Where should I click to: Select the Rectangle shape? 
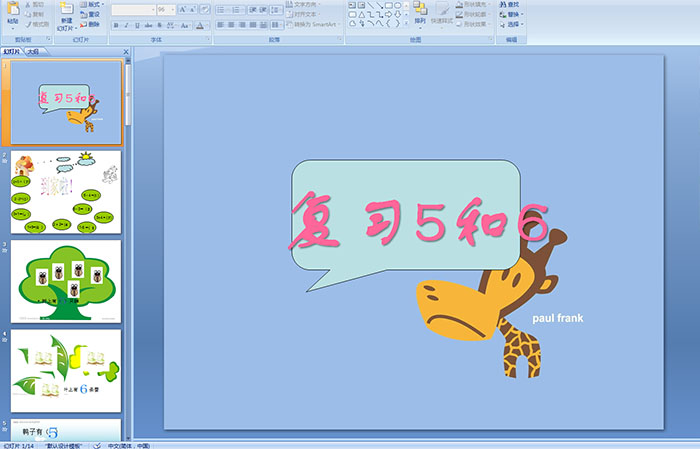pyautogui.click(x=388, y=5)
